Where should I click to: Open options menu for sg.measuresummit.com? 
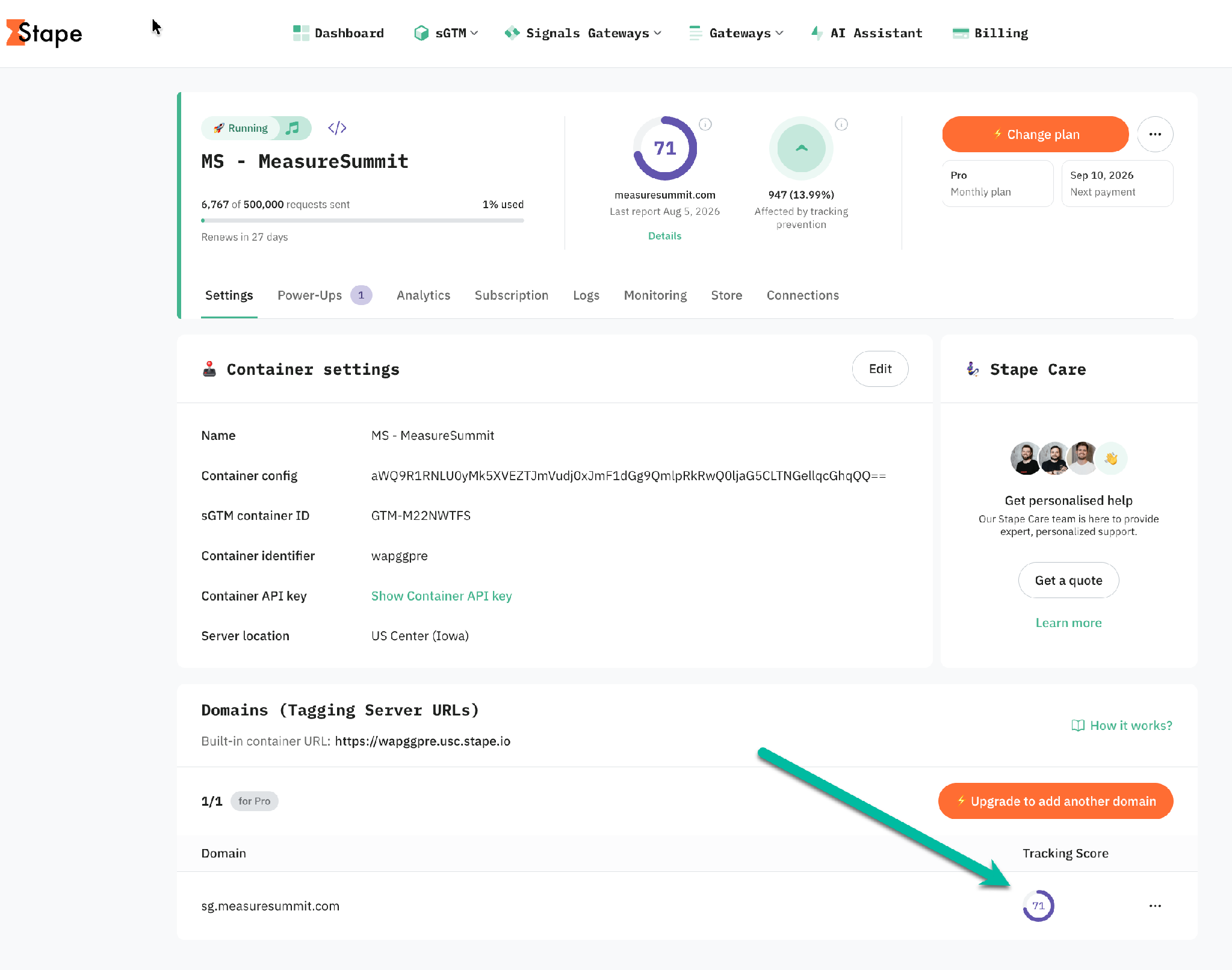pos(1155,906)
